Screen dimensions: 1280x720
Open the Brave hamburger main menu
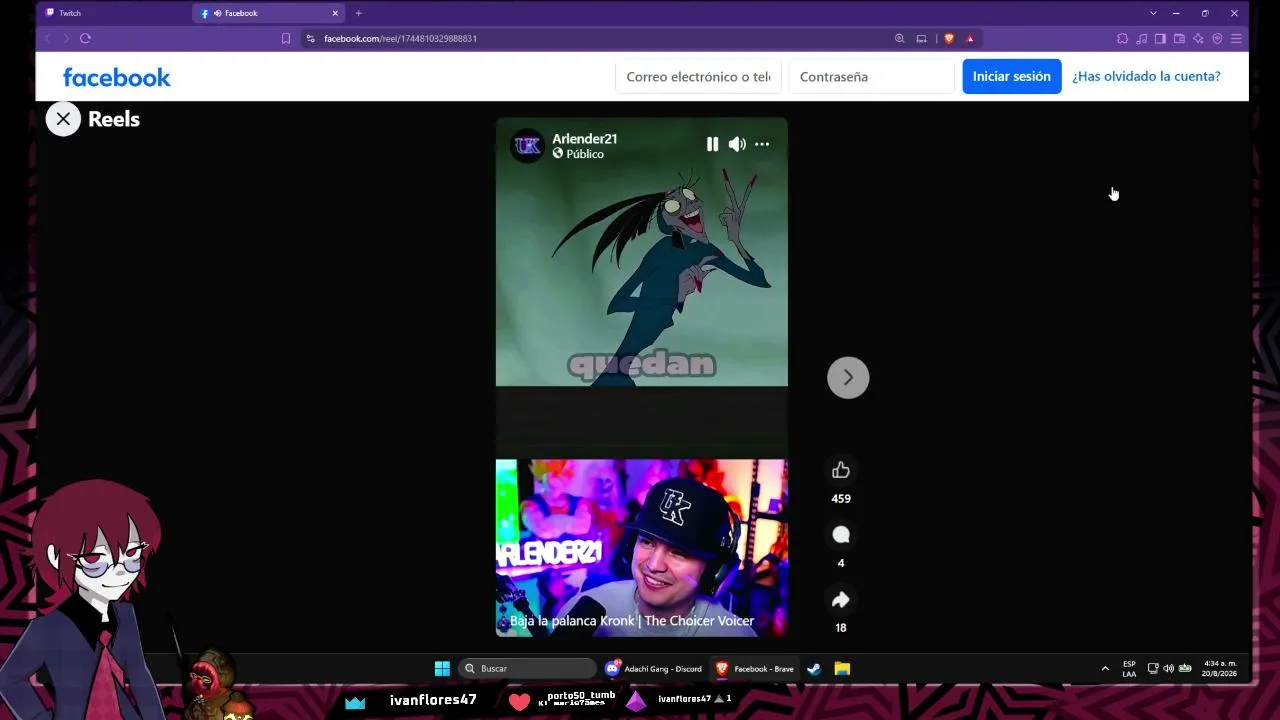coord(1236,38)
